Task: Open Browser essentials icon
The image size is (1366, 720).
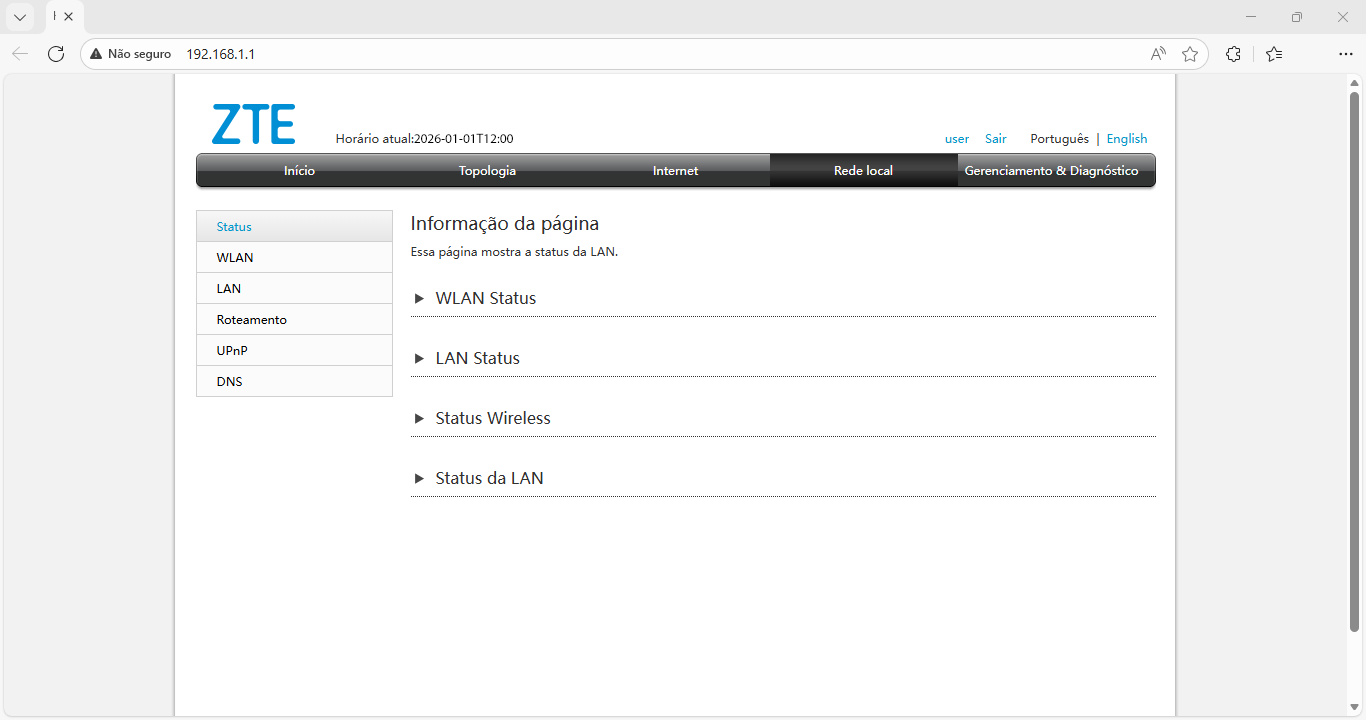Action: coord(1233,54)
